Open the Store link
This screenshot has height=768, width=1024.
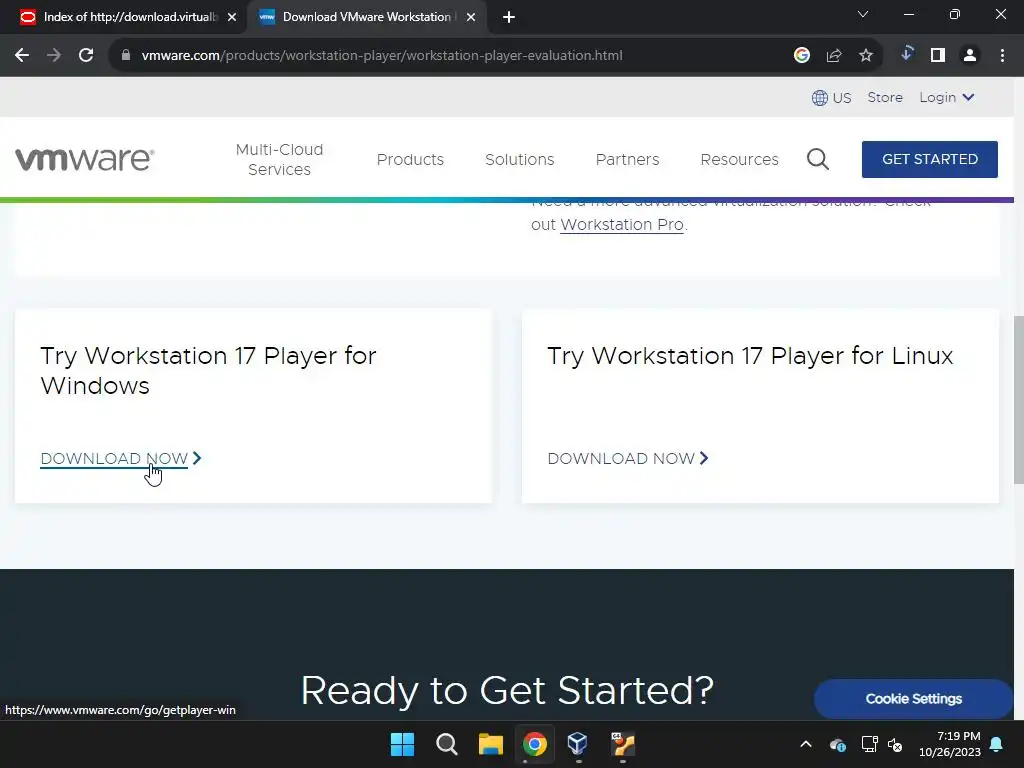pyautogui.click(x=885, y=97)
